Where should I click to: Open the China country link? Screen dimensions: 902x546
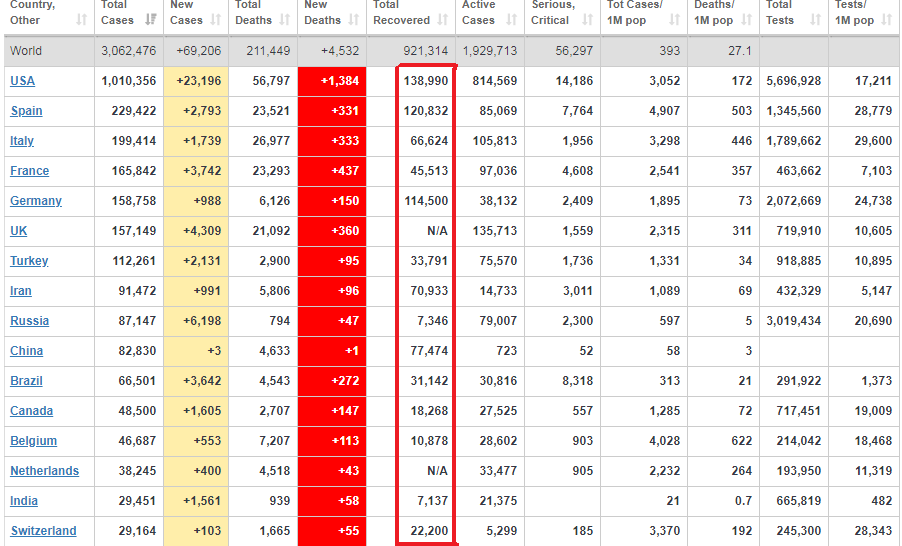click(26, 350)
